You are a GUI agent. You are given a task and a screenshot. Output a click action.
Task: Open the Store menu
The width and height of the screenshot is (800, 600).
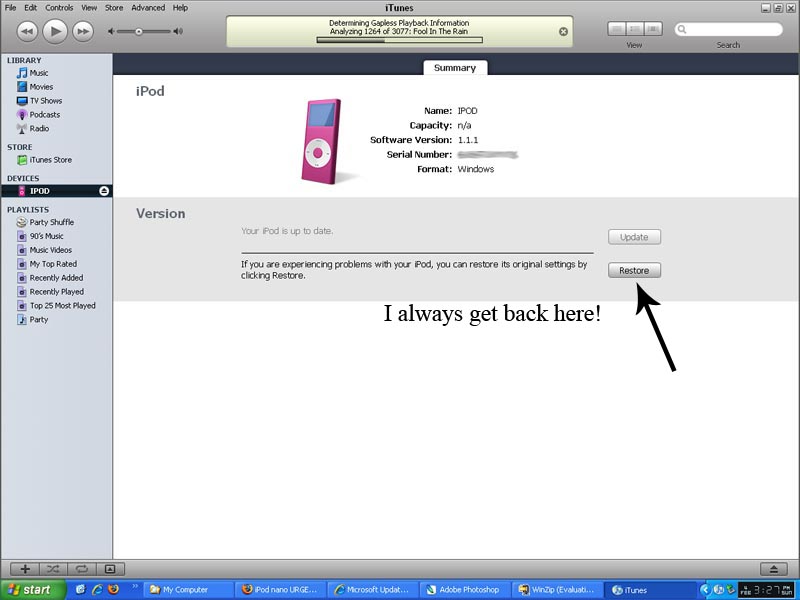point(114,6)
